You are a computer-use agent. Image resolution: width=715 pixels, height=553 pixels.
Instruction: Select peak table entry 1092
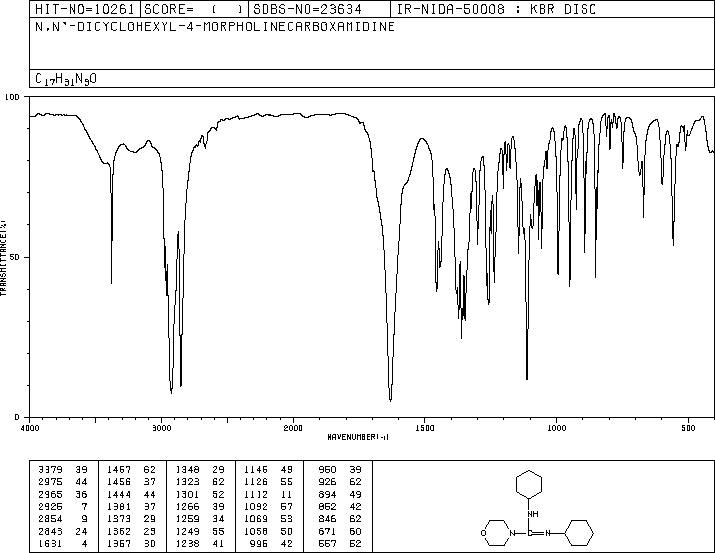256,506
